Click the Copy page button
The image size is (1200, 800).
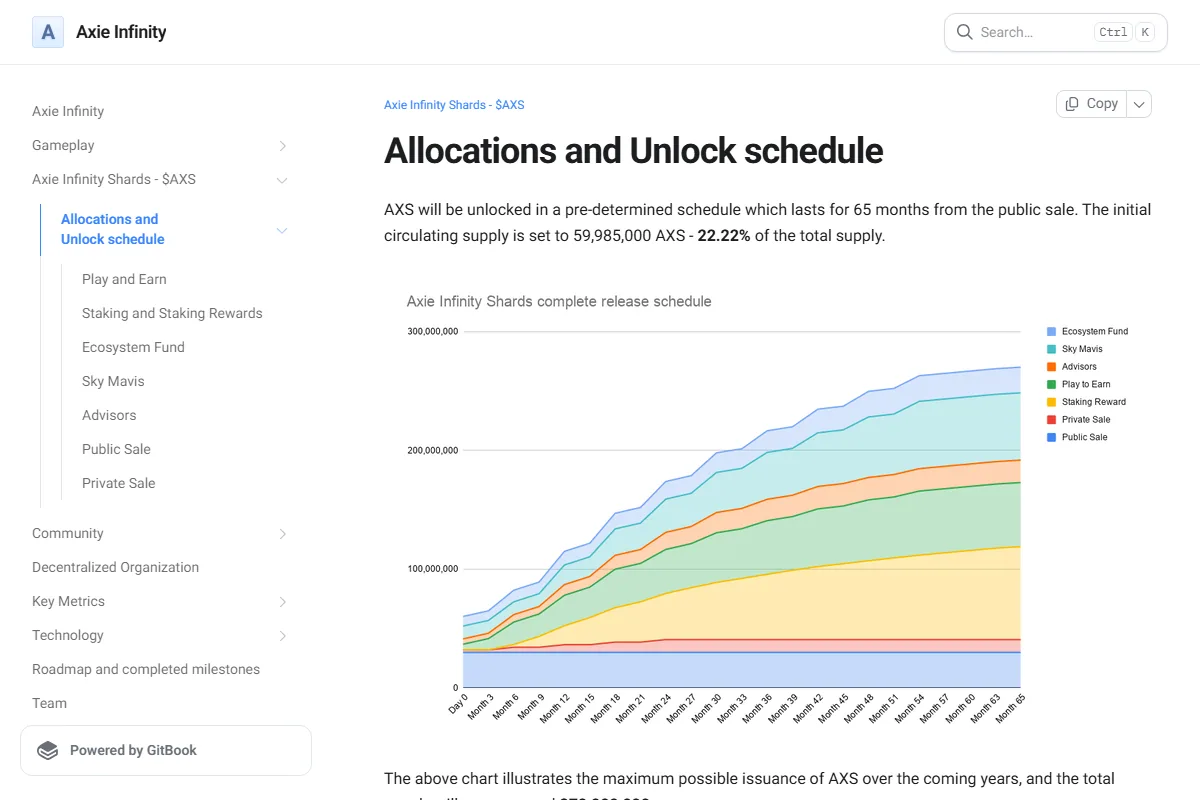coord(1091,104)
